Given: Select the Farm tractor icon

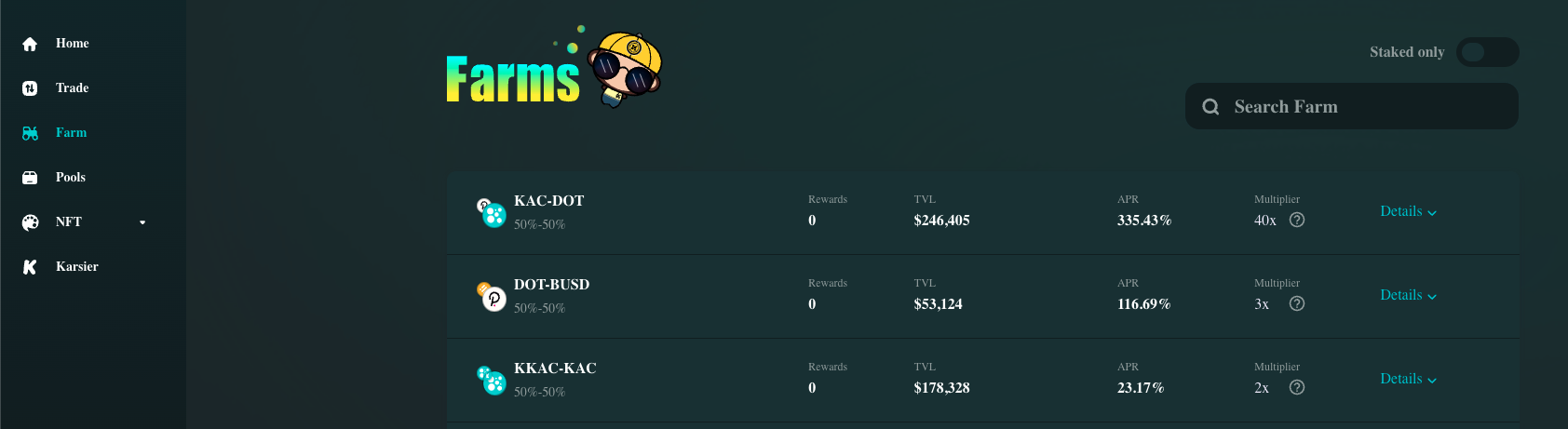Looking at the screenshot, I should [30, 133].
